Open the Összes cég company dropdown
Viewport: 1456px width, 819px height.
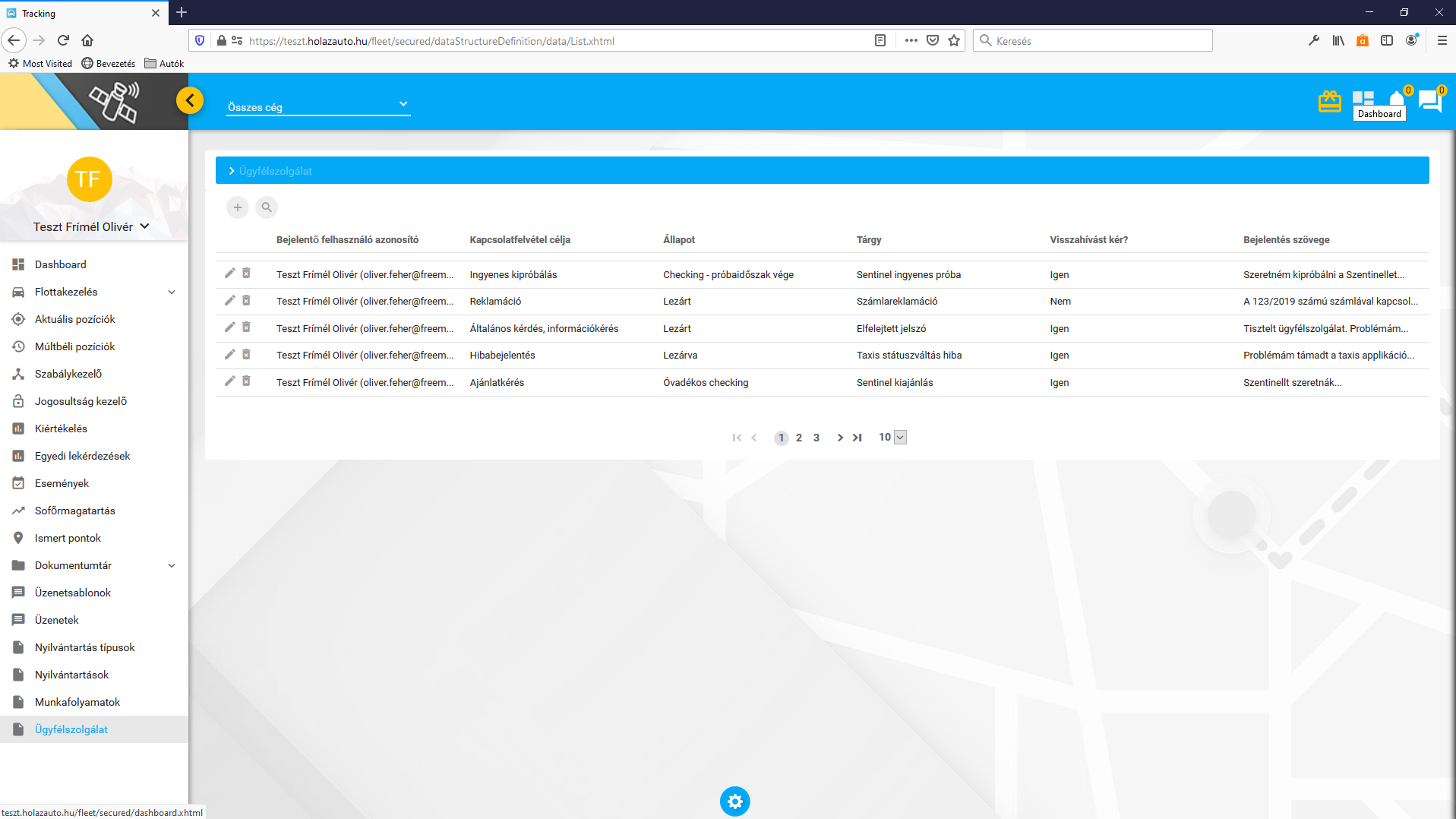pos(318,106)
